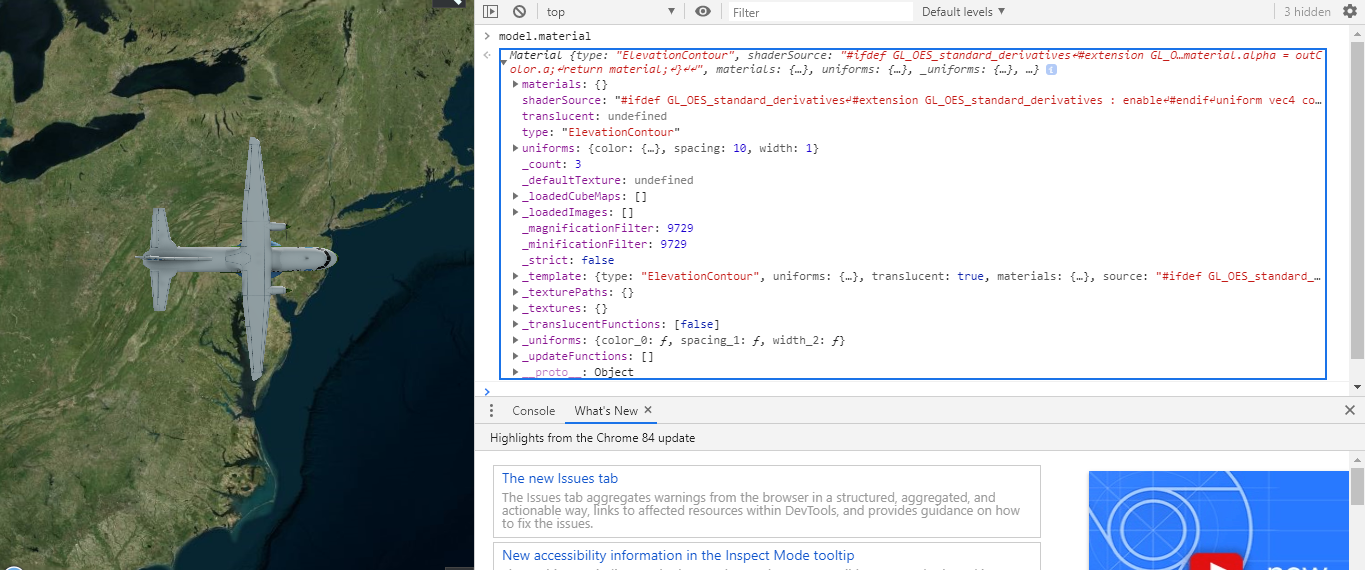Select the _defaultTexture: undefined row
This screenshot has width=1365, height=570.
[607, 180]
